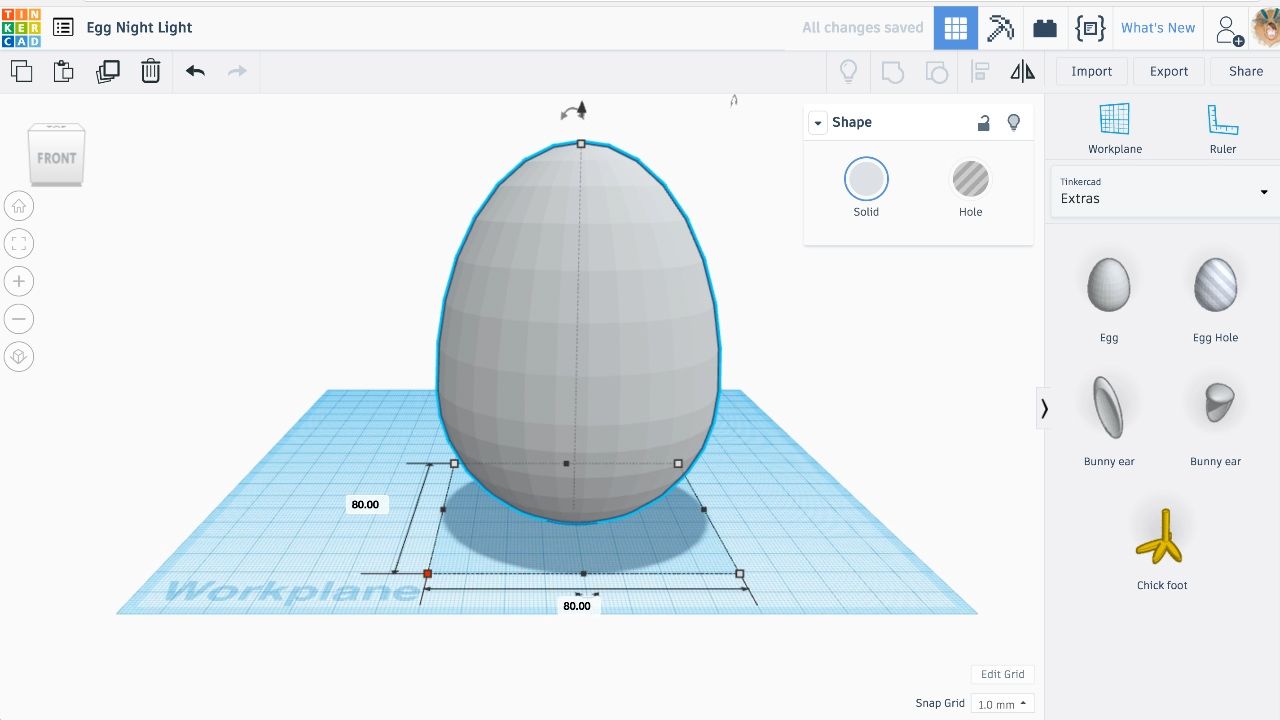The height and width of the screenshot is (720, 1280).
Task: Click the Tinkercad logo
Action: 21,27
